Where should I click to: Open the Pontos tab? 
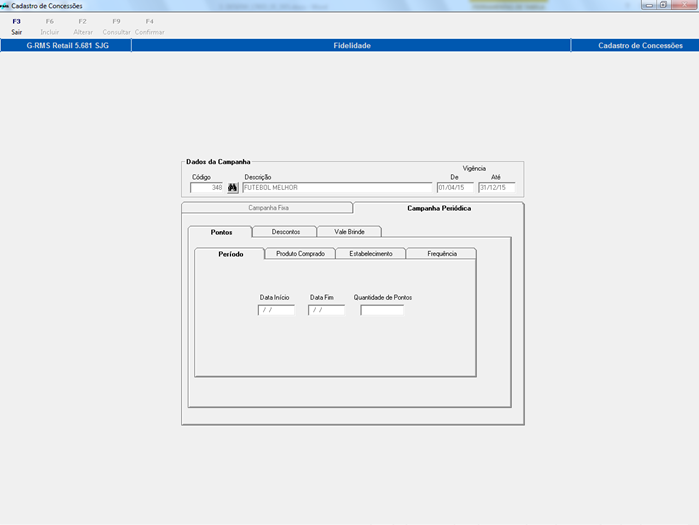221,232
